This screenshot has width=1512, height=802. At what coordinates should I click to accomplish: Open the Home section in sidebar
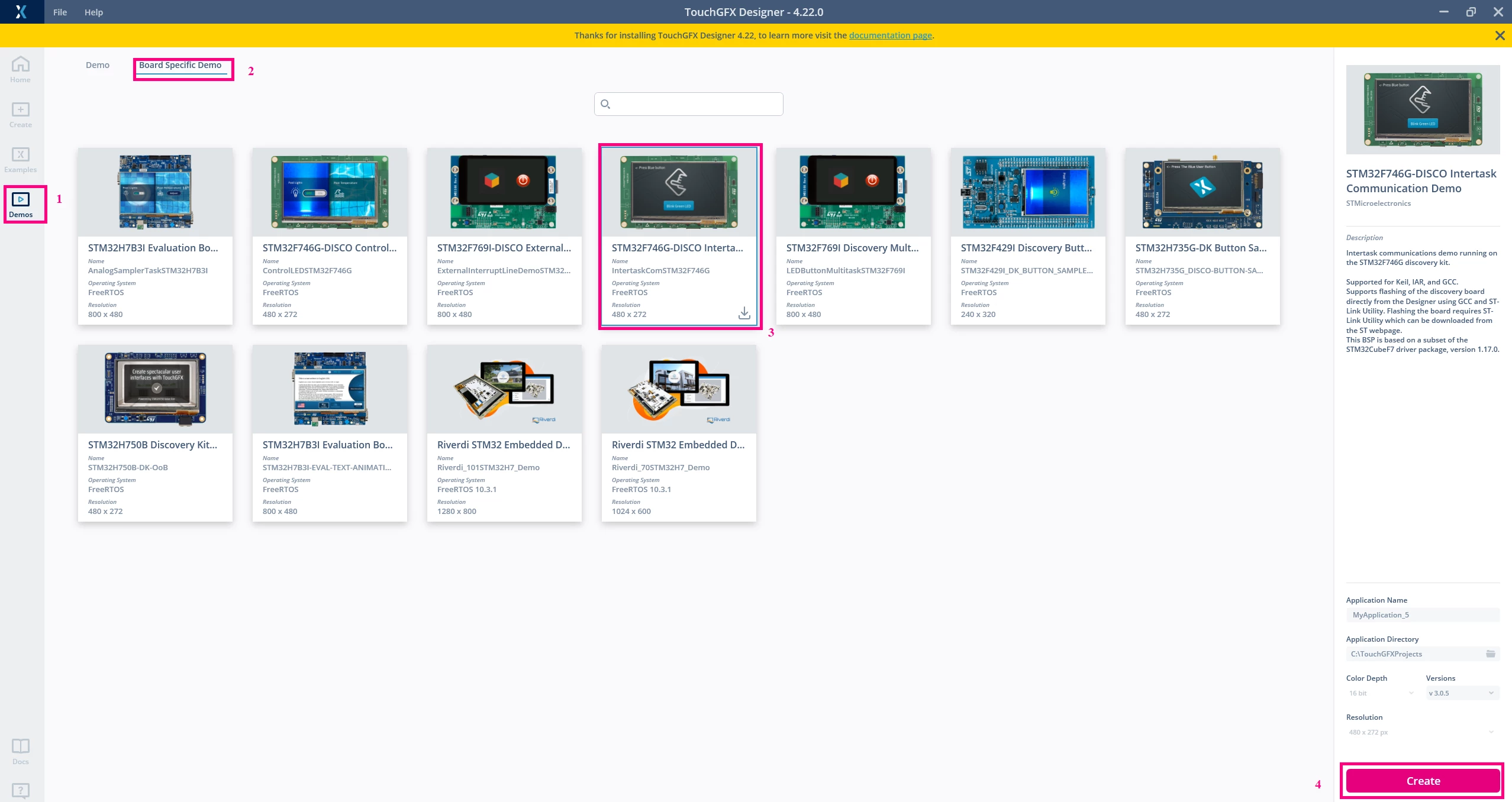click(x=20, y=70)
